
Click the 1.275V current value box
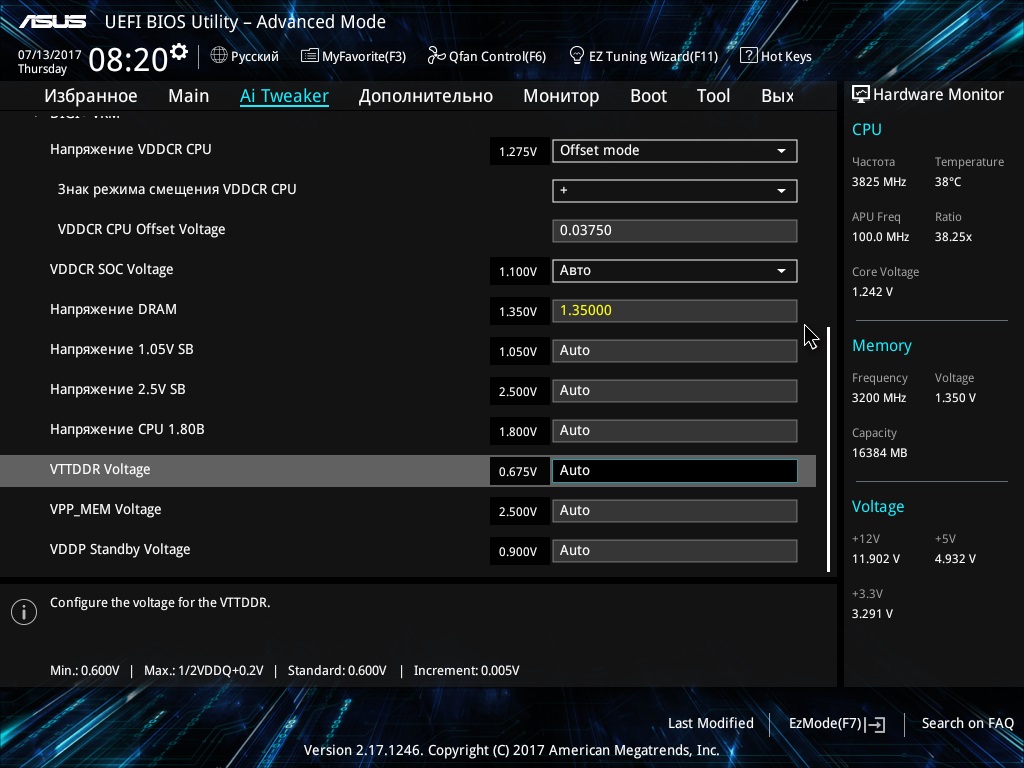tap(519, 152)
